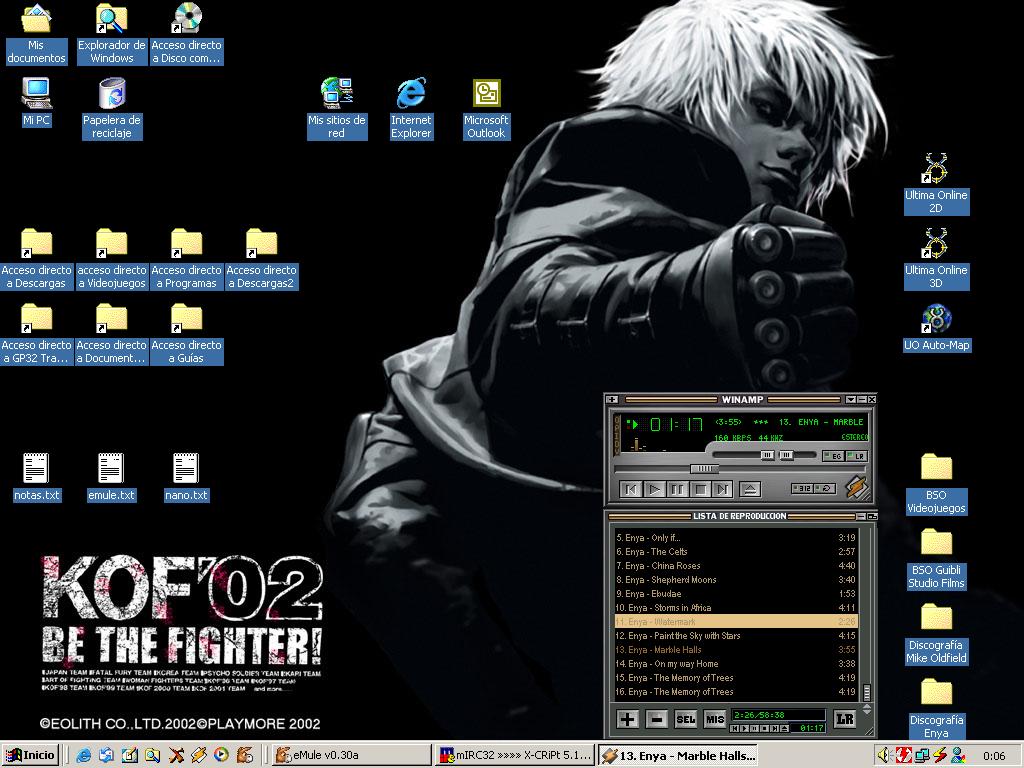Toggle the Winamp playlist (LR) button
The width and height of the screenshot is (1024, 768).
856,456
